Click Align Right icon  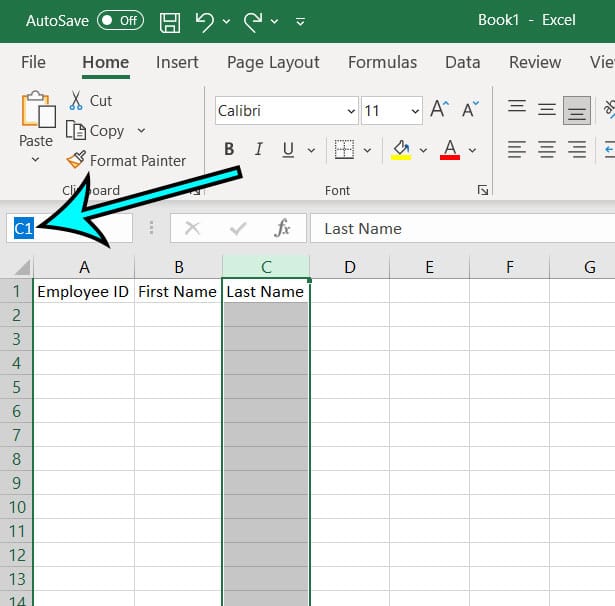pos(577,149)
